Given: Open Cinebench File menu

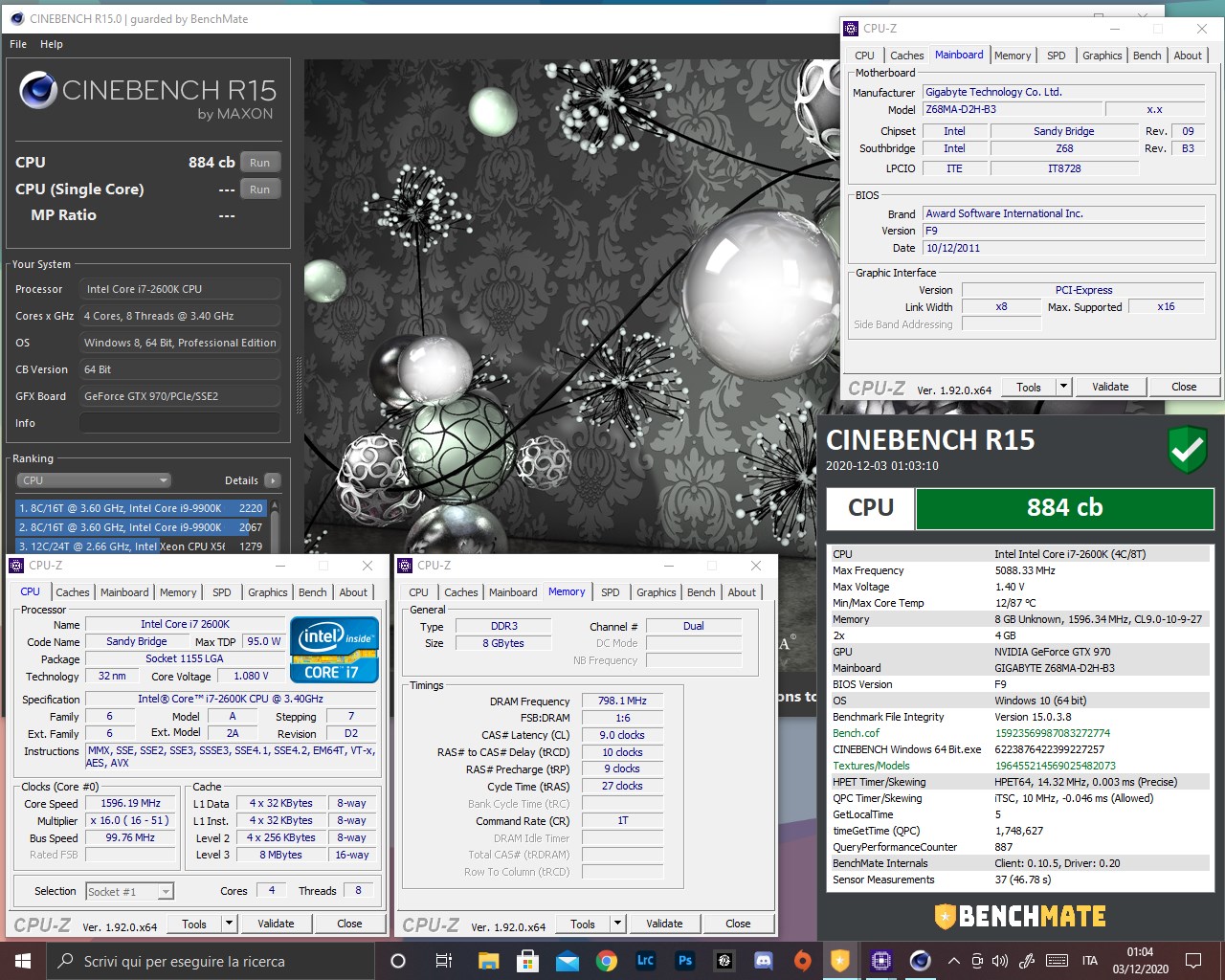Looking at the screenshot, I should pos(18,44).
